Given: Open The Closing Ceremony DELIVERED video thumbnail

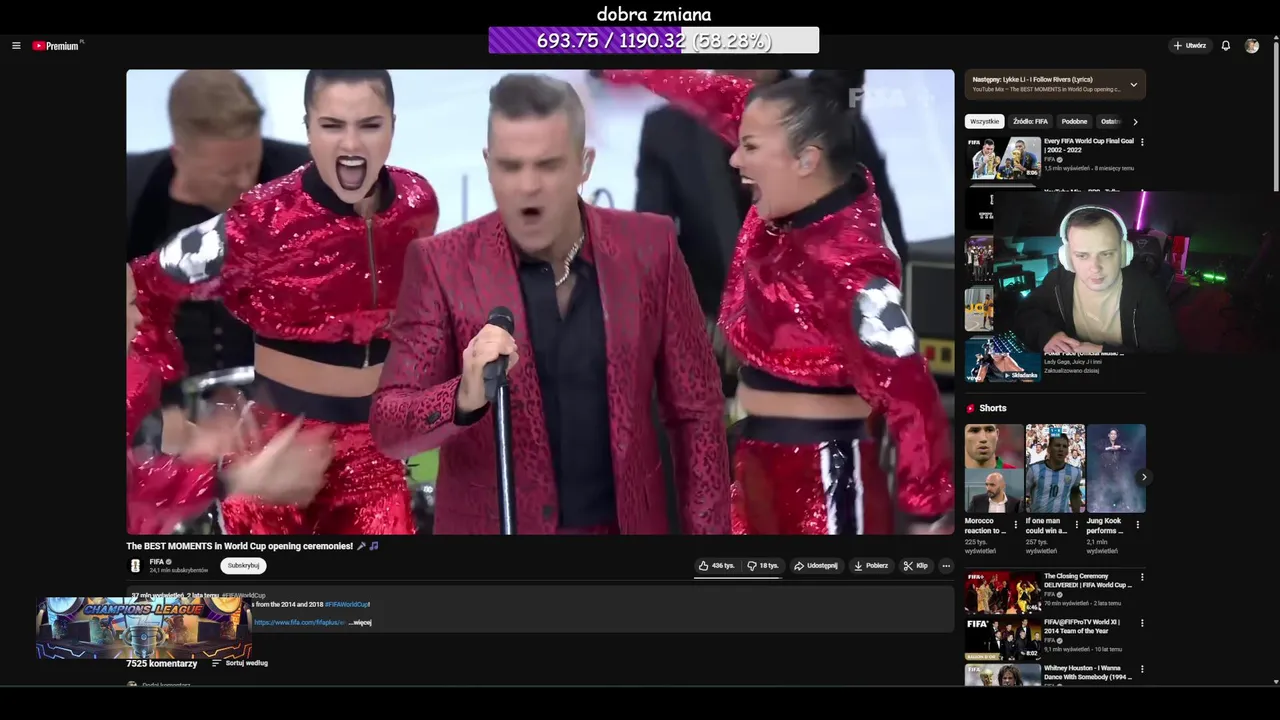Looking at the screenshot, I should tap(1002, 592).
